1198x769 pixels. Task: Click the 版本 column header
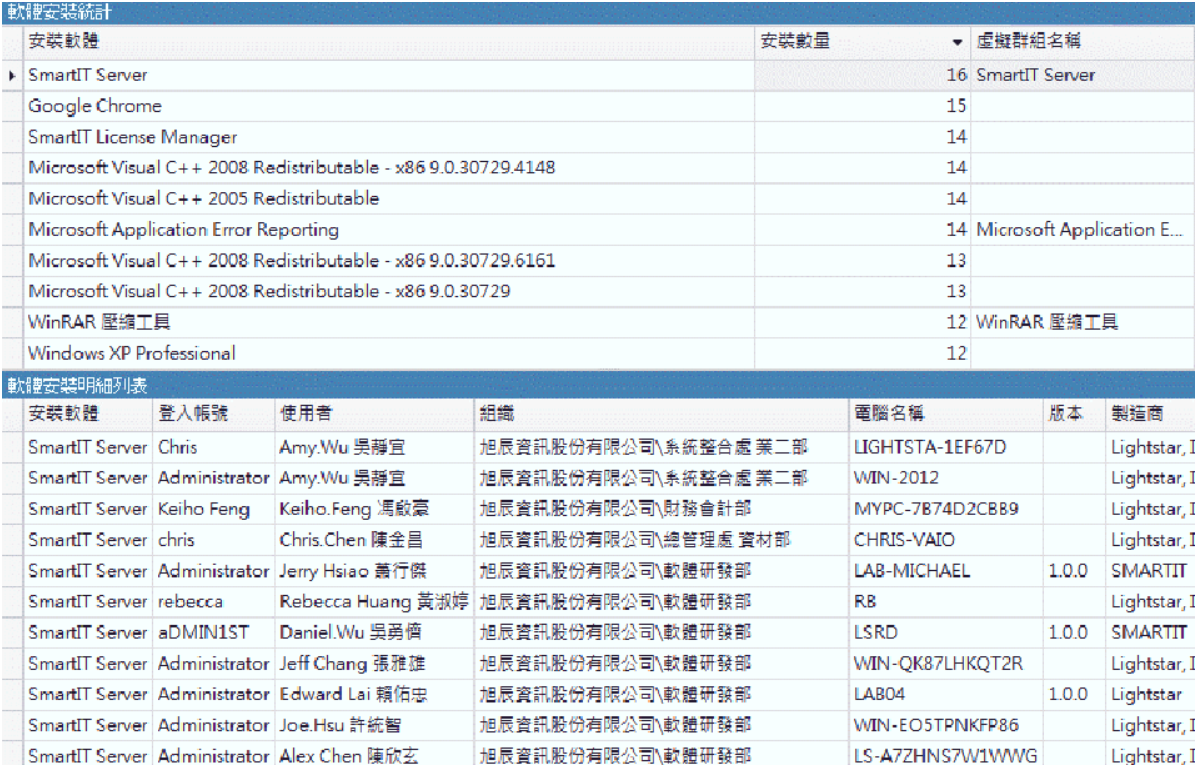(x=1065, y=413)
